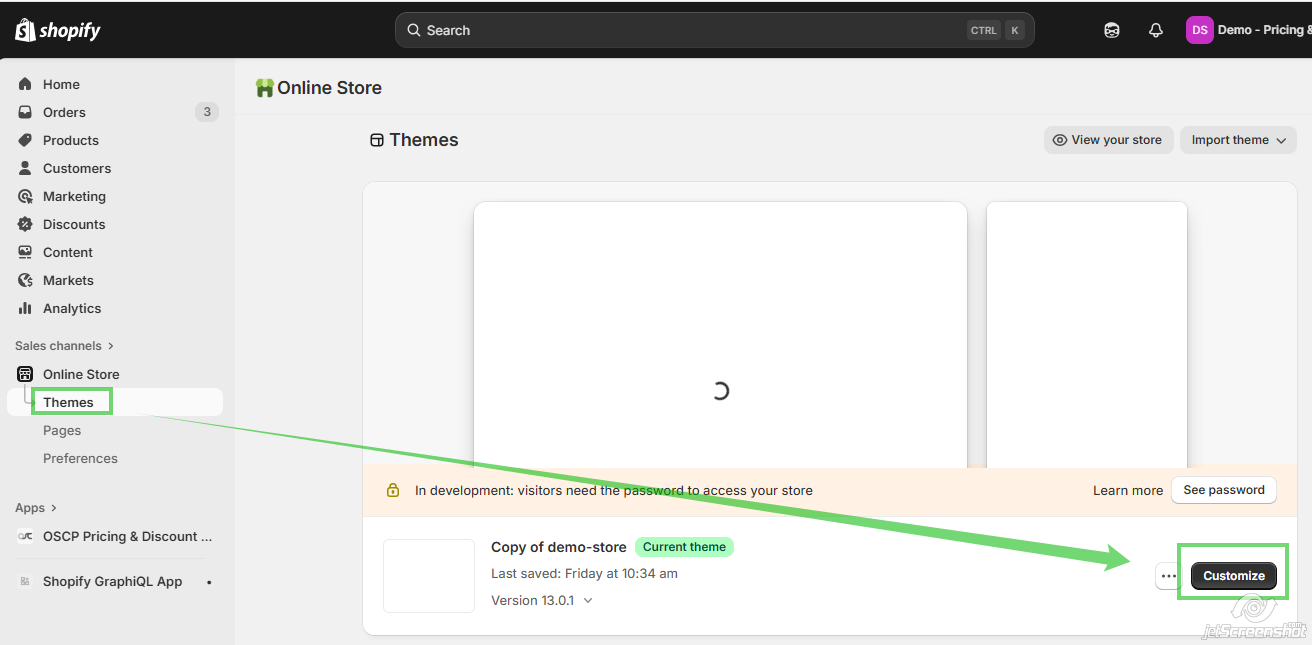This screenshot has height=645, width=1312.
Task: Click the Products tag icon
Action: coord(25,141)
